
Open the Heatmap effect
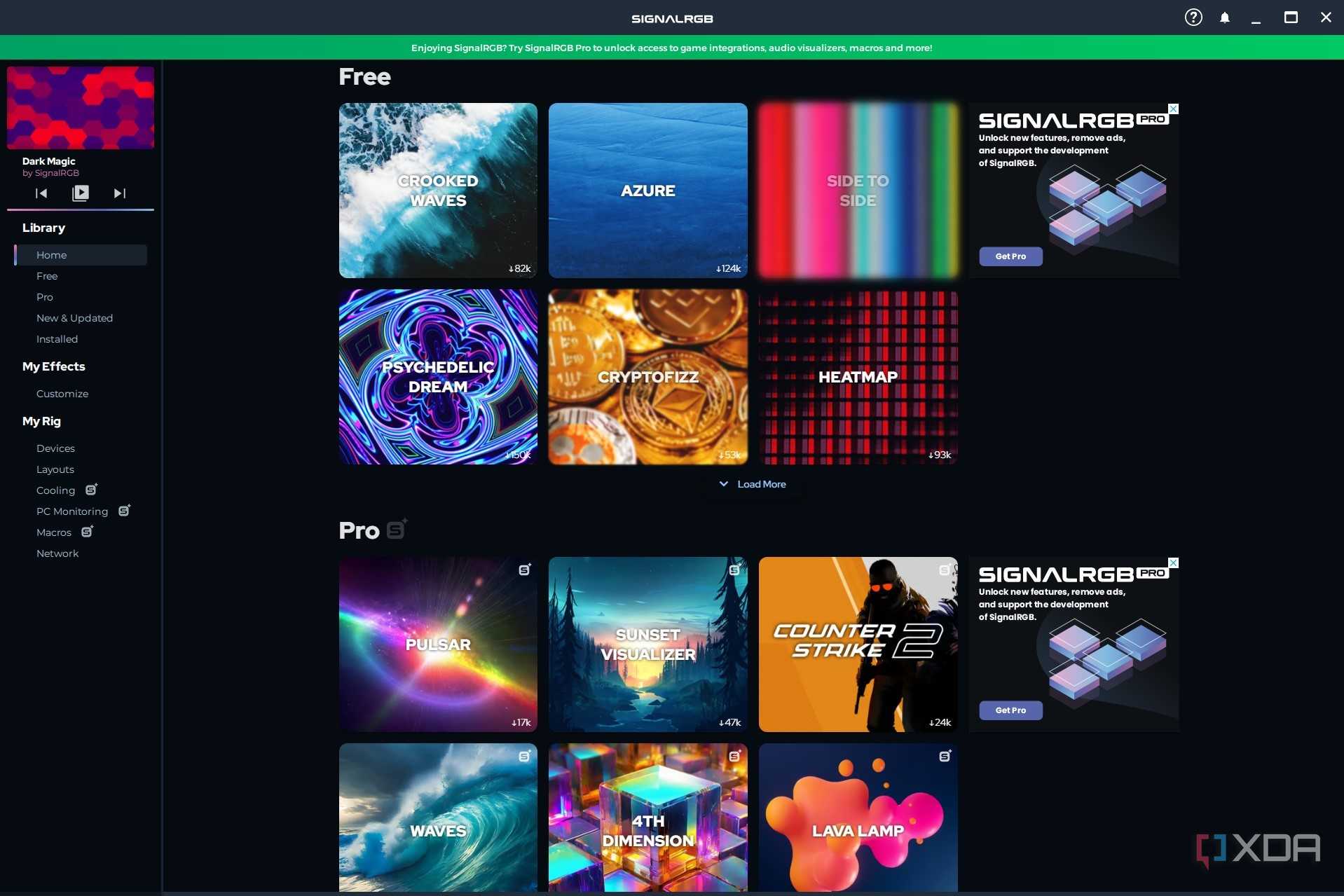(858, 377)
